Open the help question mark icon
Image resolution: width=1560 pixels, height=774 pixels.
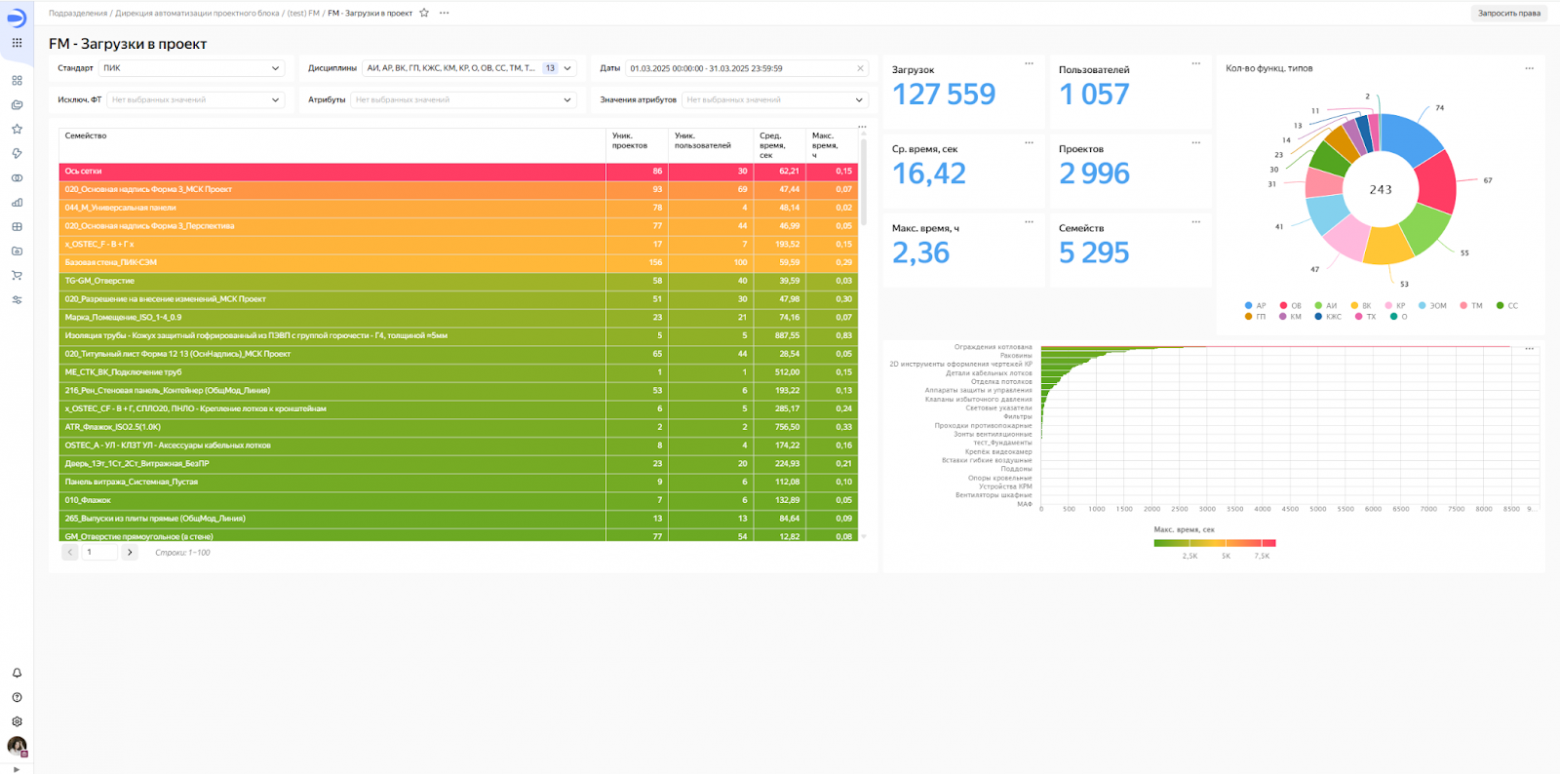point(16,697)
